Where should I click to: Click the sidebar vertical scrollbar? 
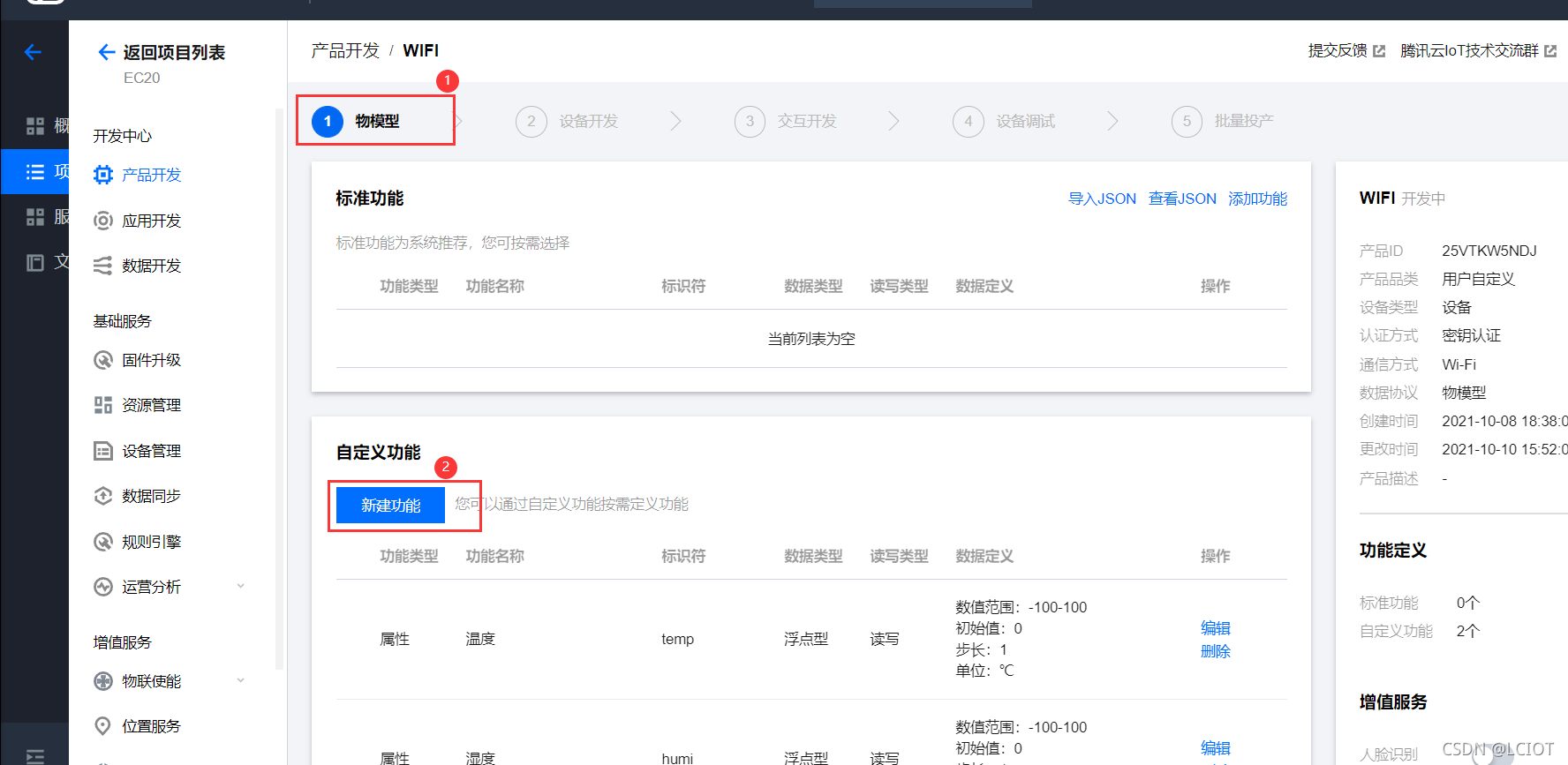pos(279,388)
